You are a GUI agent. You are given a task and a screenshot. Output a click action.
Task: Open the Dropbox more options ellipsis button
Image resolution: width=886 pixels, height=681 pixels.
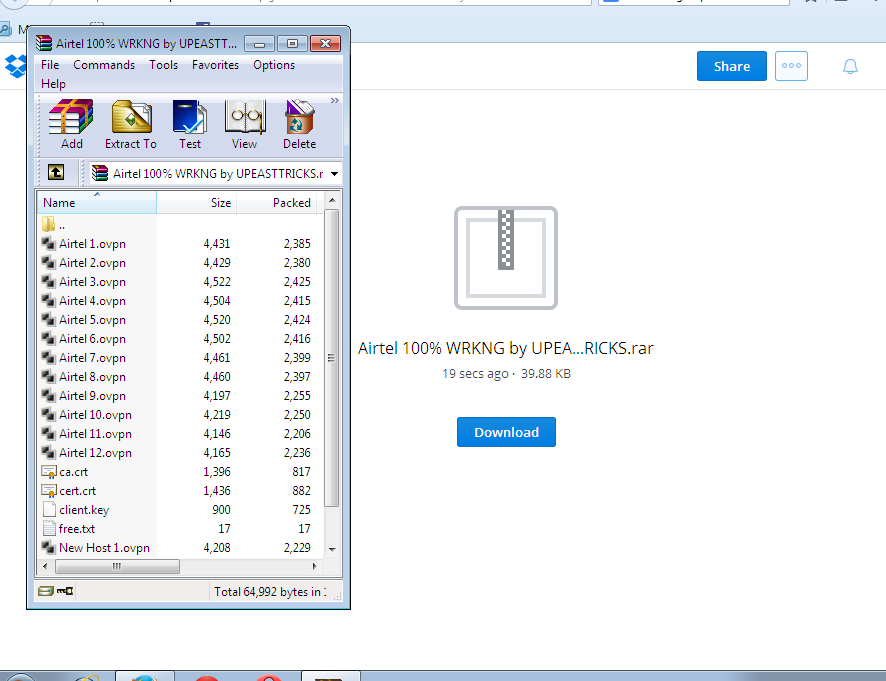coord(791,66)
